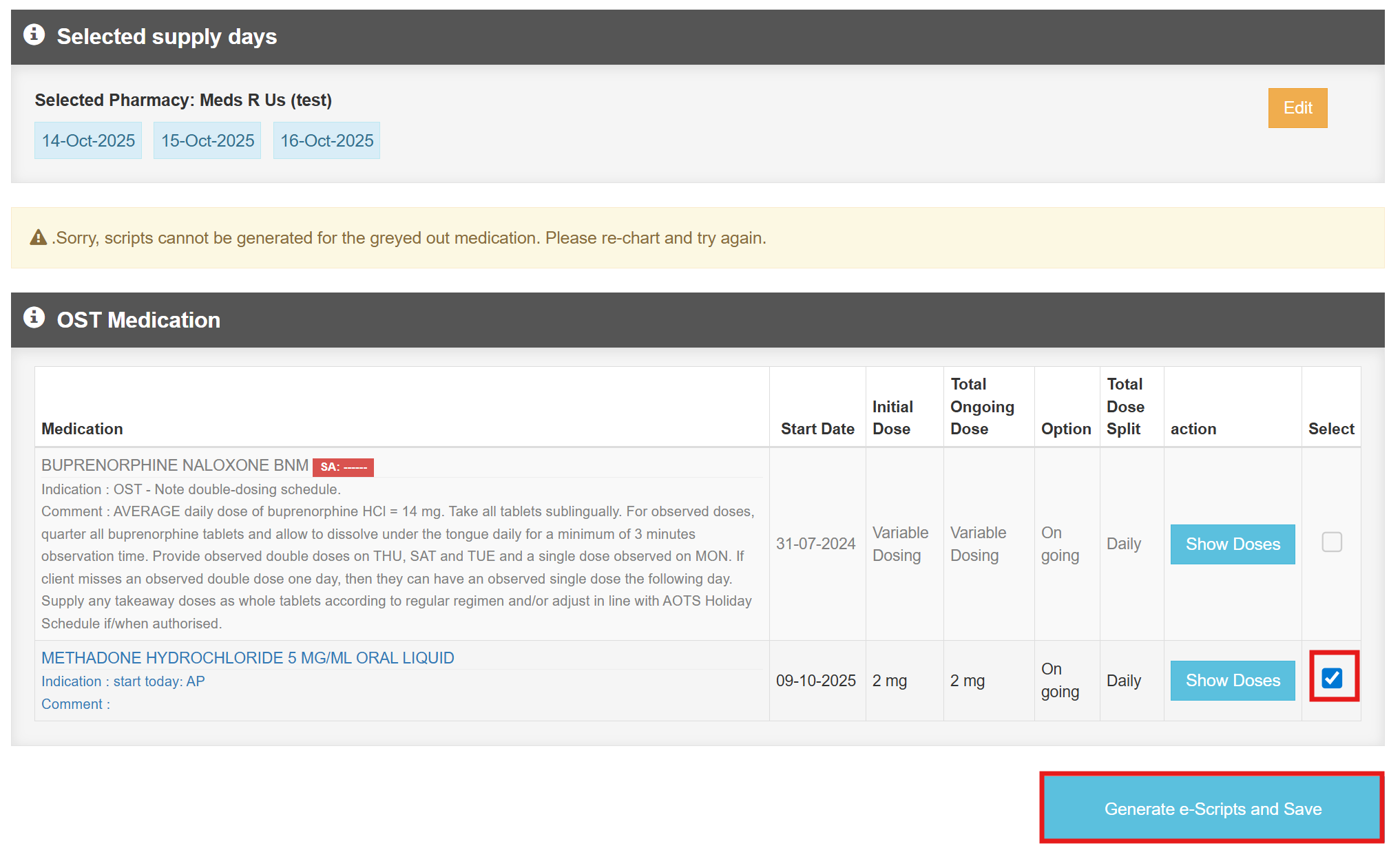
Task: Click the warning triangle icon in alert
Action: click(39, 238)
